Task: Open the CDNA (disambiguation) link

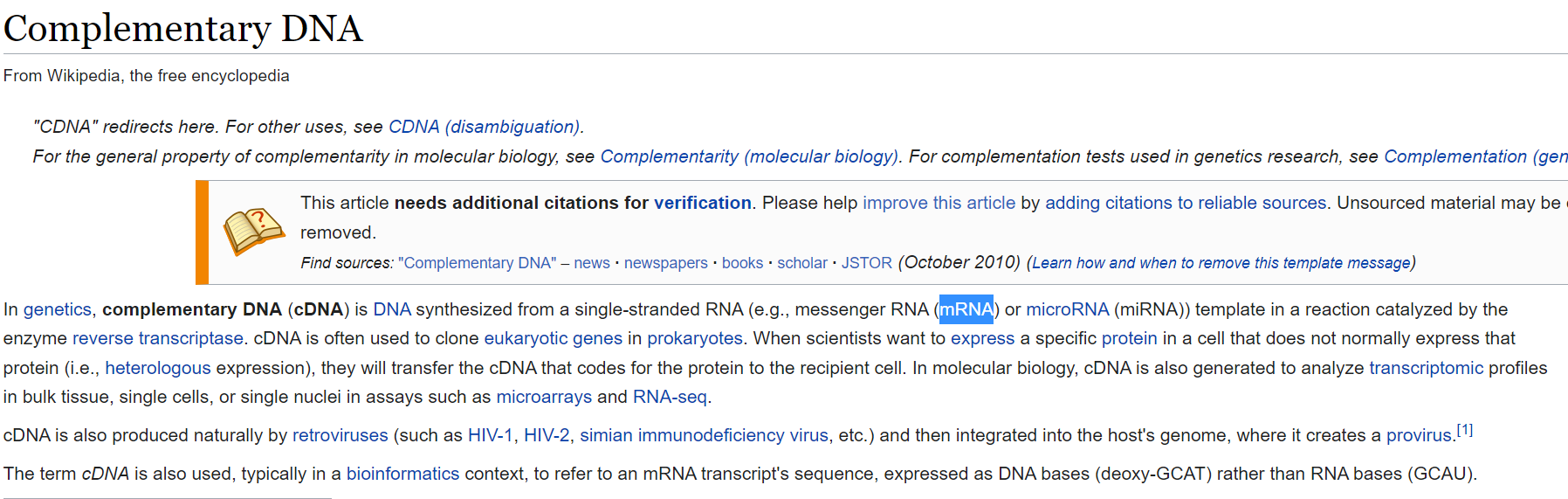Action: (x=484, y=127)
